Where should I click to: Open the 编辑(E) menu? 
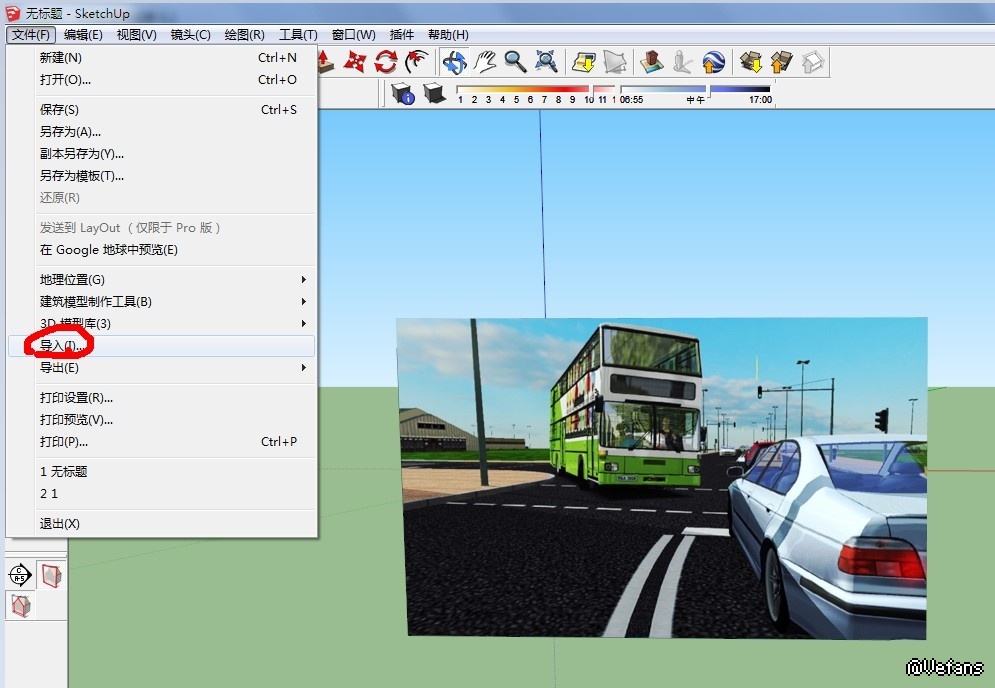tap(83, 35)
